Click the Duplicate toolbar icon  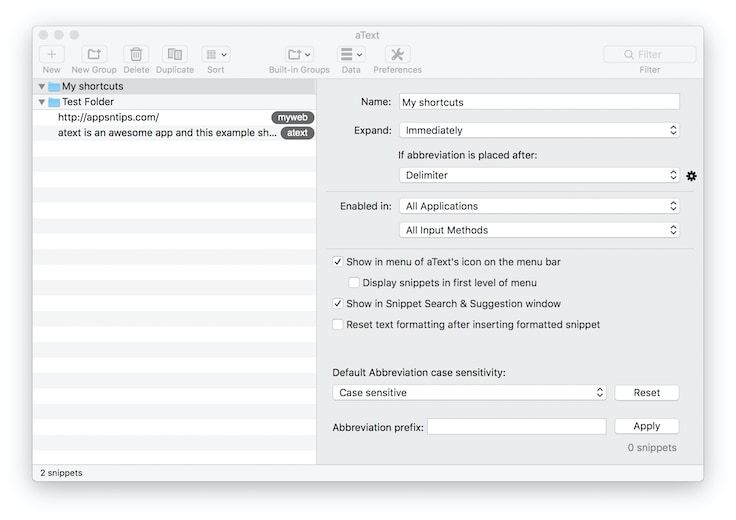(x=175, y=55)
